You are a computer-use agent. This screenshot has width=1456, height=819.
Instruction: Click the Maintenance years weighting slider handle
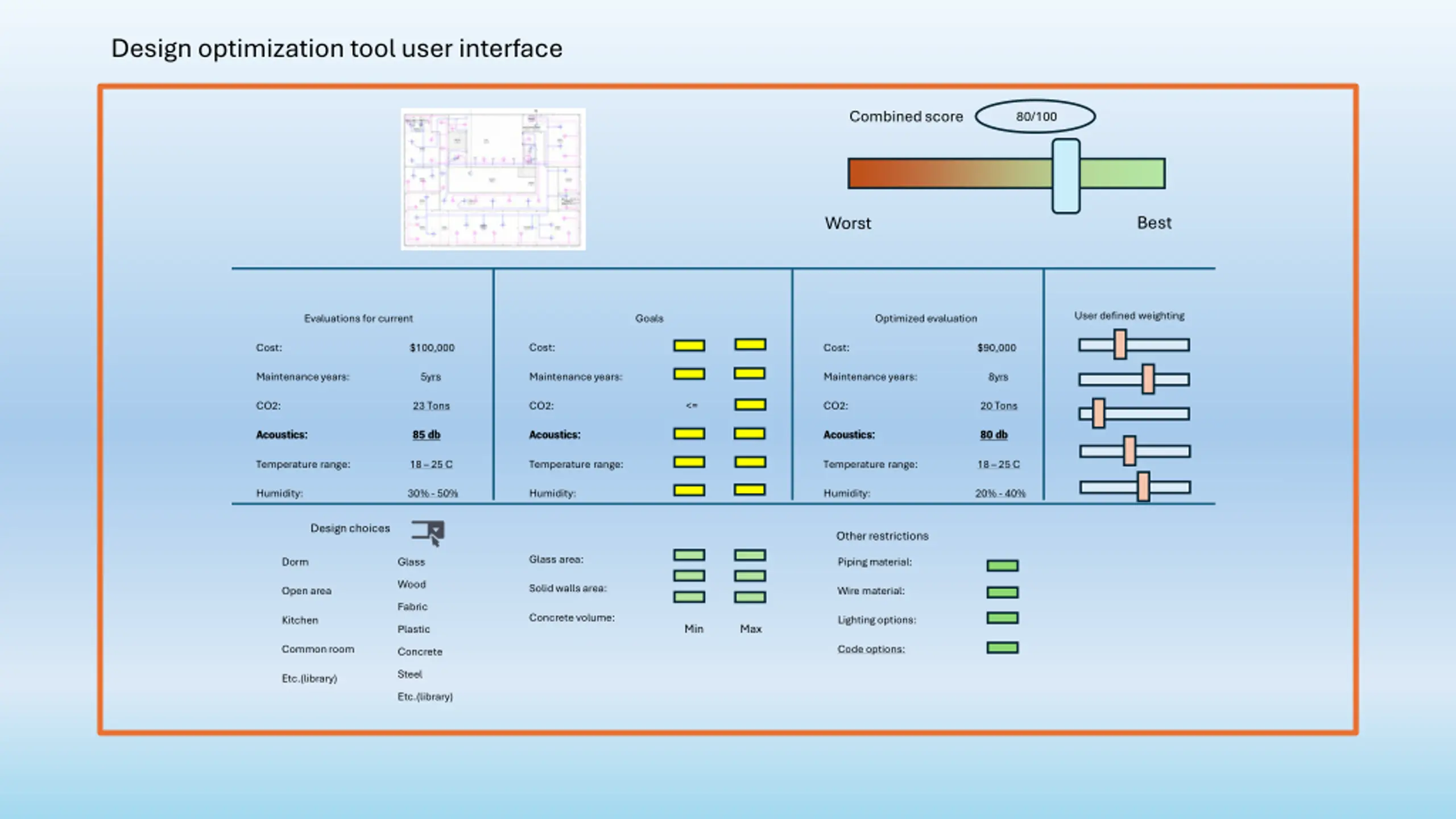(x=1148, y=379)
